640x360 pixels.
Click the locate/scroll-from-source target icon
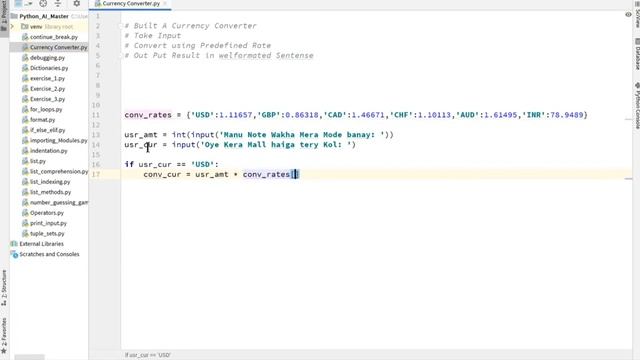pyautogui.click(x=43, y=3)
